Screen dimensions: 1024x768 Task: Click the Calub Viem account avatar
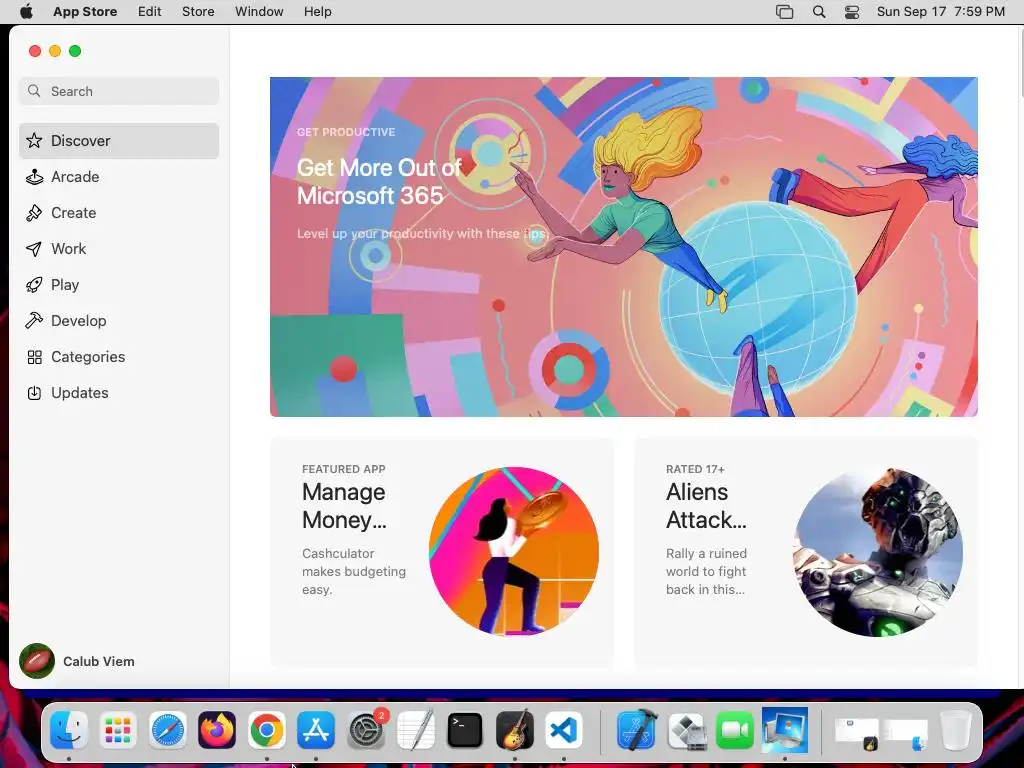(37, 661)
